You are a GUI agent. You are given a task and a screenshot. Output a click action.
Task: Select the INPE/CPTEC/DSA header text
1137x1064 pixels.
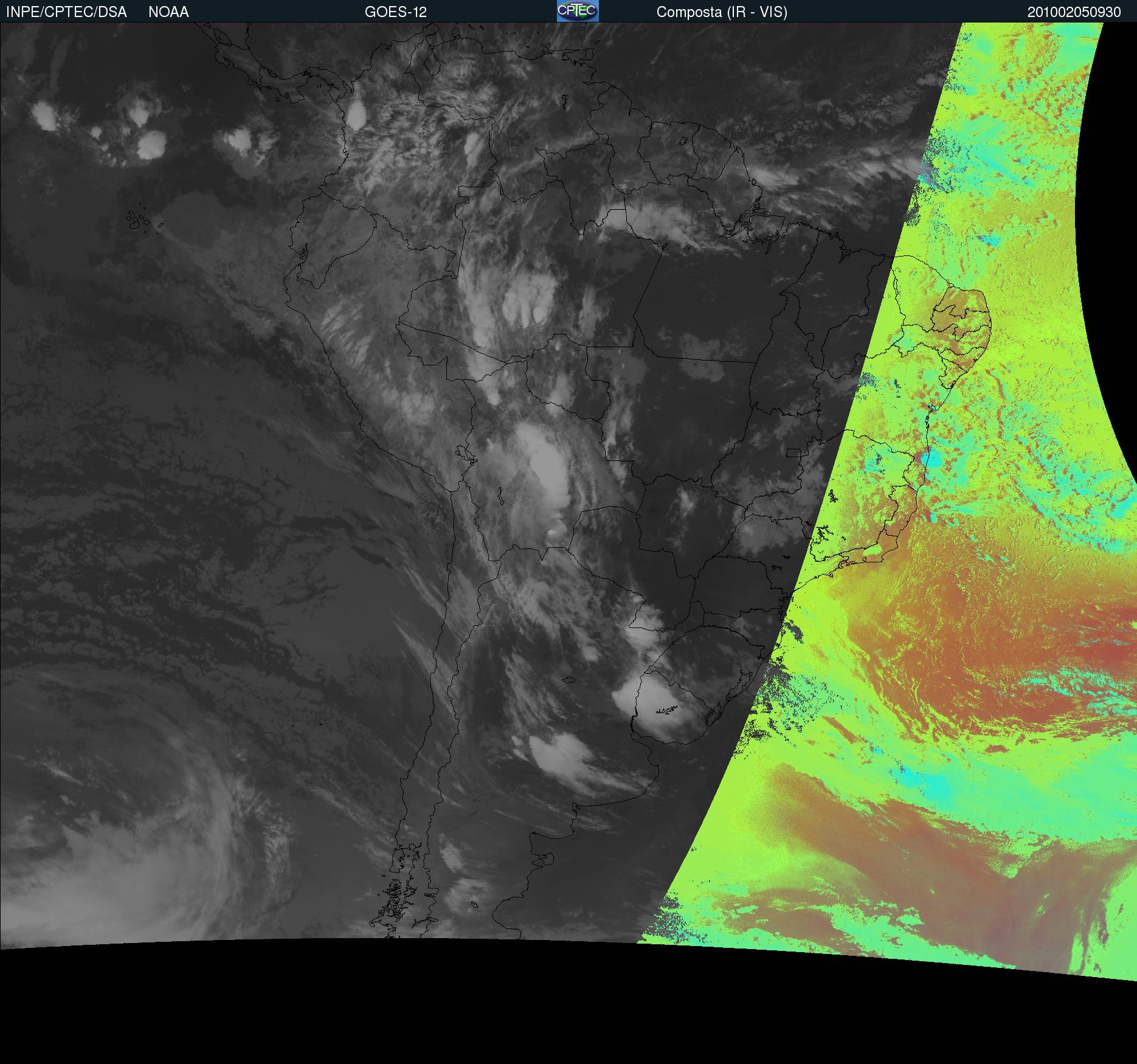point(66,12)
